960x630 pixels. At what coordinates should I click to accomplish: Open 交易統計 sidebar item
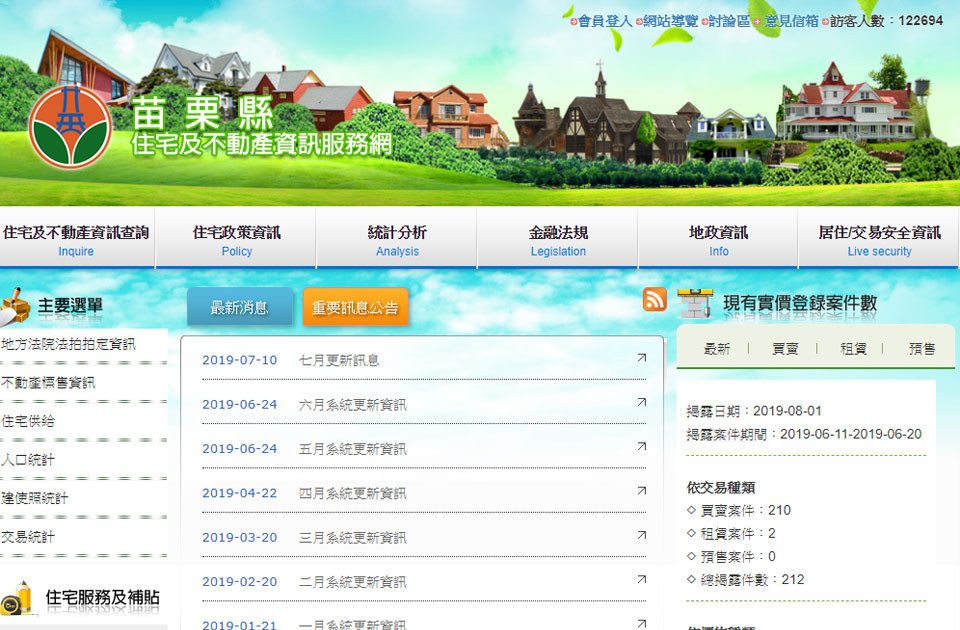coord(28,537)
